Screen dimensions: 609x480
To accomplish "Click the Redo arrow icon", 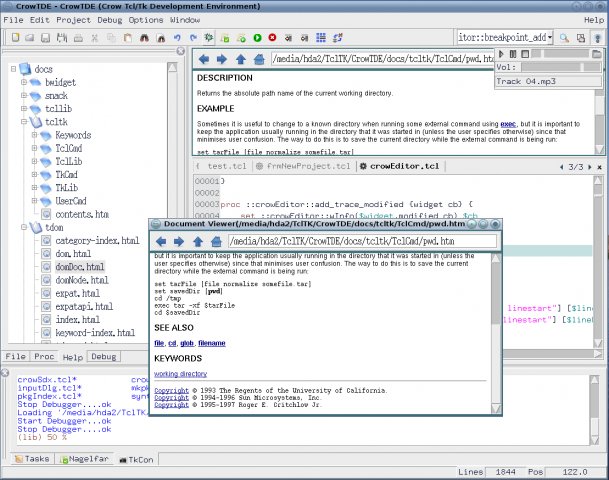I will pos(193,38).
